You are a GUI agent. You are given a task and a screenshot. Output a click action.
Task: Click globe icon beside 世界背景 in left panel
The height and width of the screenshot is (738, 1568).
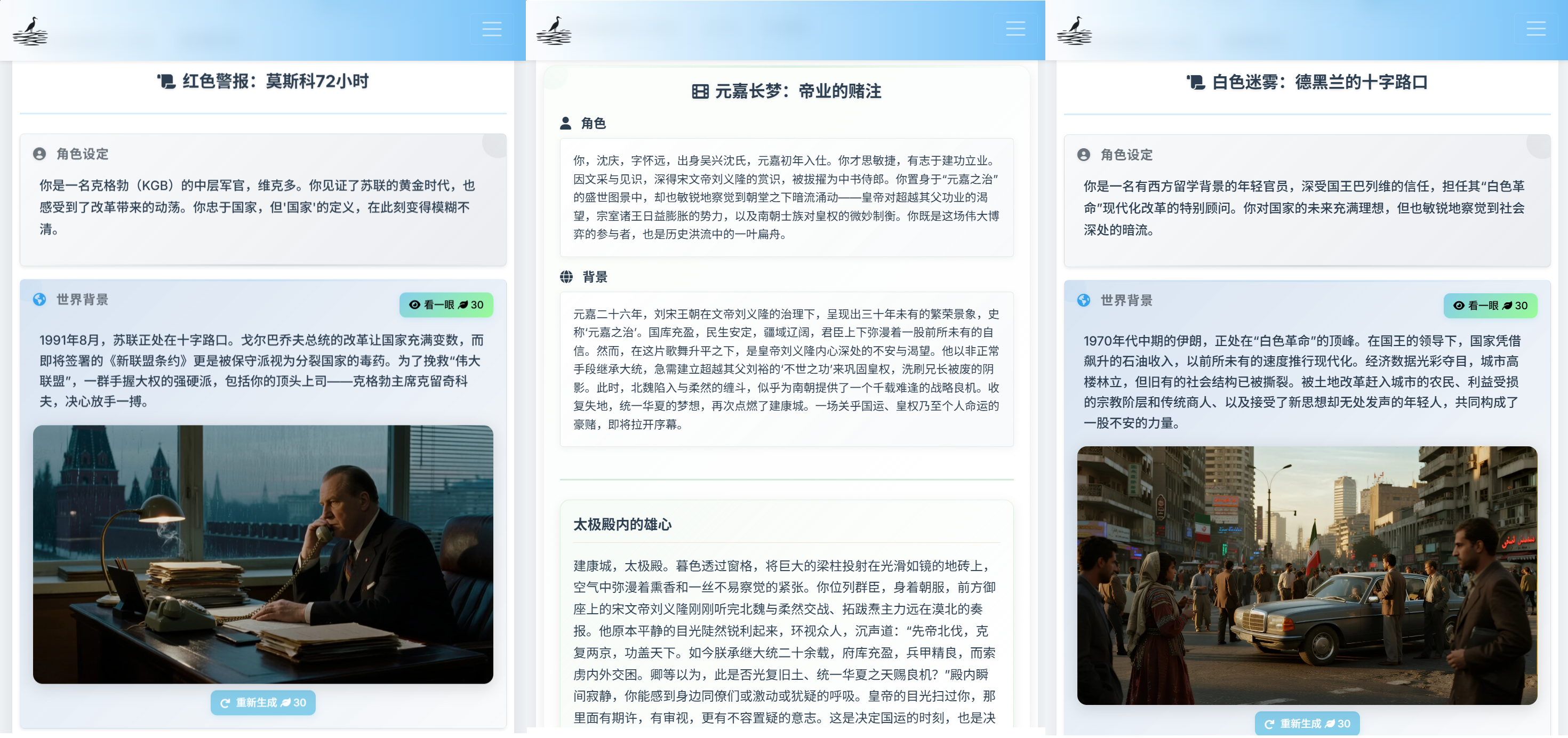(x=39, y=299)
